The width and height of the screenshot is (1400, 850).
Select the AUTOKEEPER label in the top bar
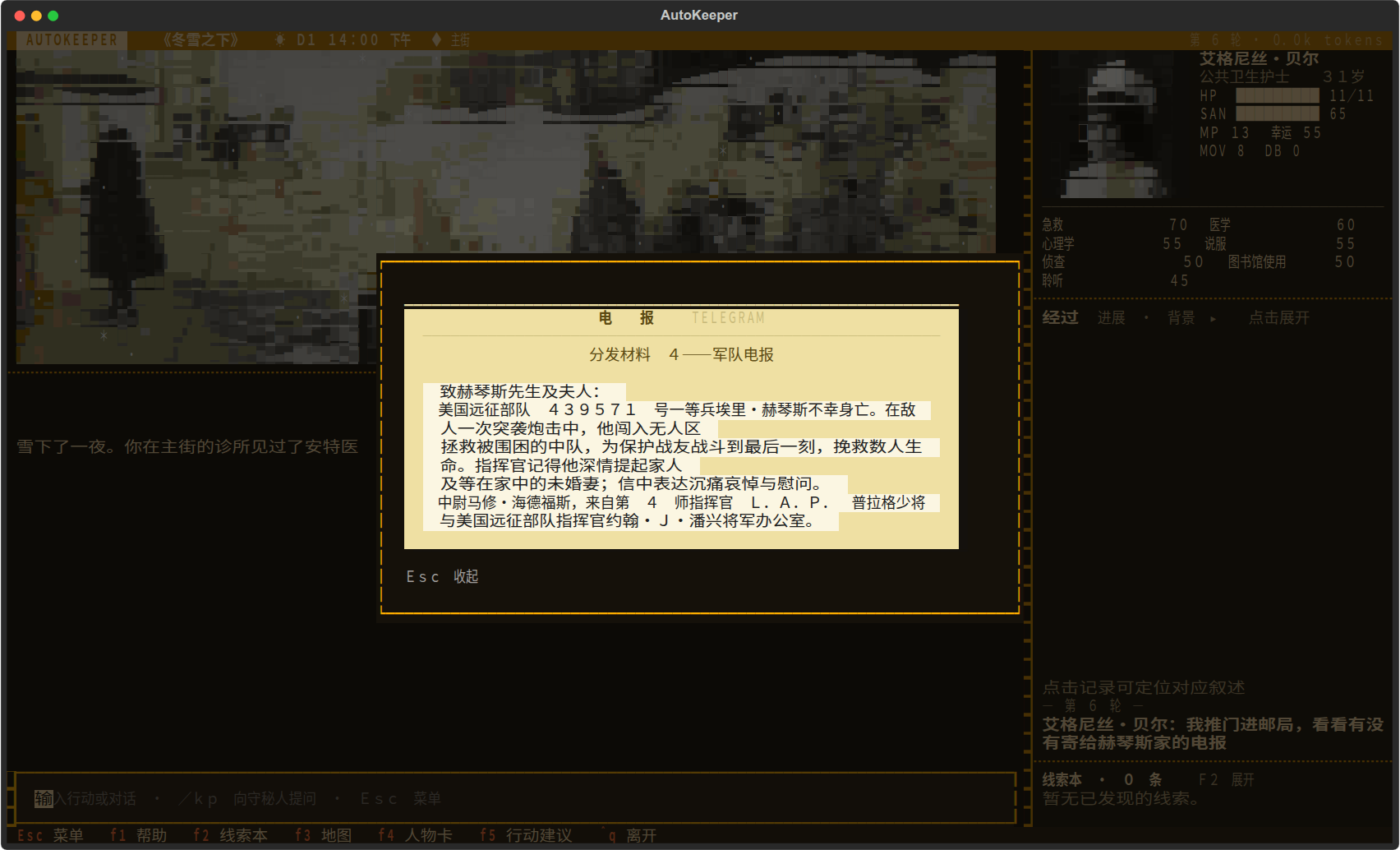(71, 39)
